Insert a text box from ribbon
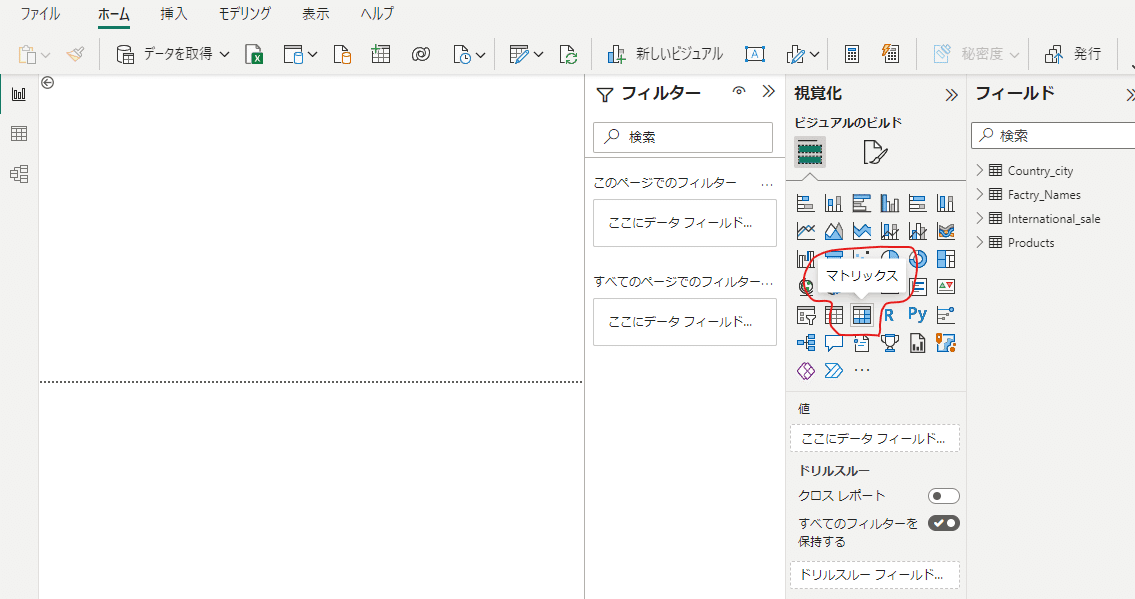 click(x=755, y=54)
